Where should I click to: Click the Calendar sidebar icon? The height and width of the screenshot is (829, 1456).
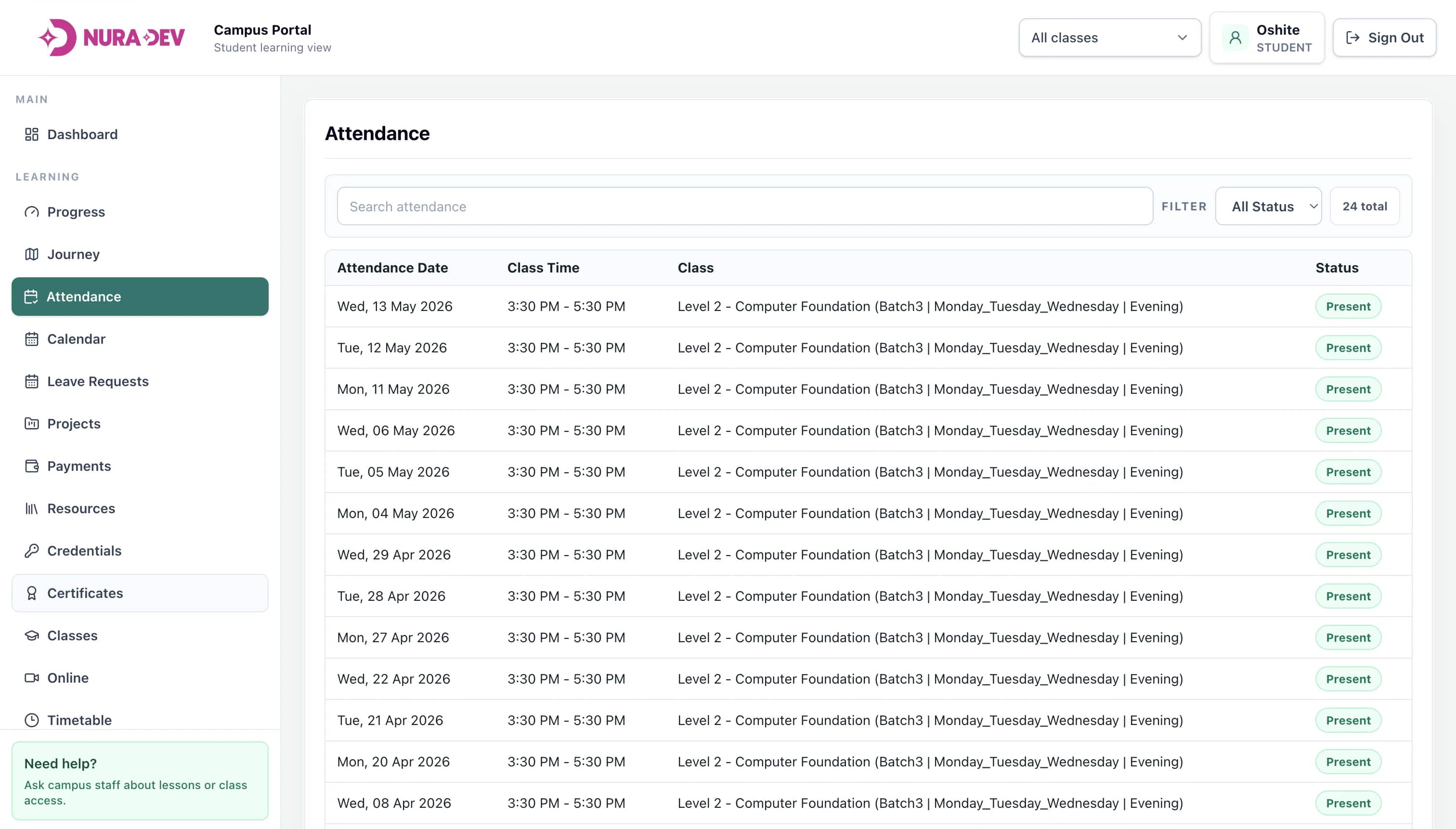click(32, 339)
